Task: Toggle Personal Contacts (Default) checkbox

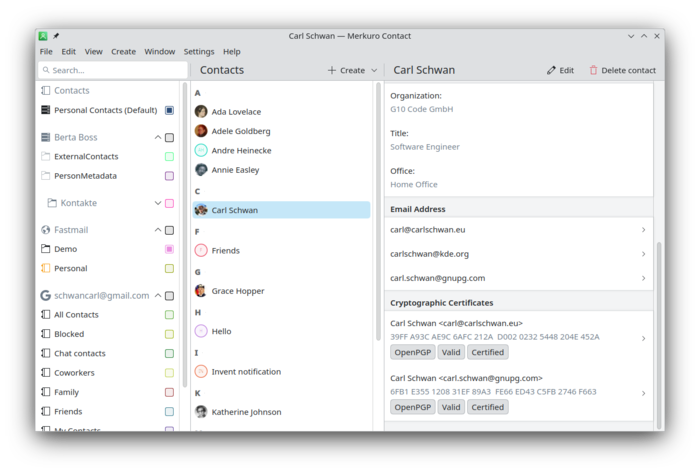Action: coord(169,110)
